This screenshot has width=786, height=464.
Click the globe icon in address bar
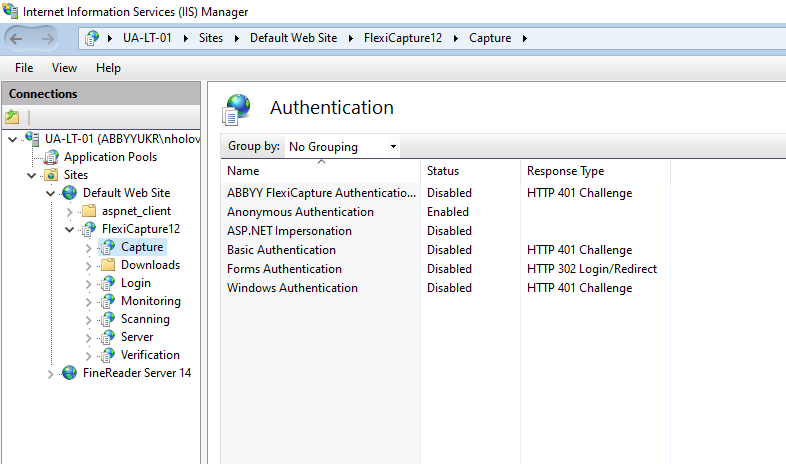pos(92,38)
